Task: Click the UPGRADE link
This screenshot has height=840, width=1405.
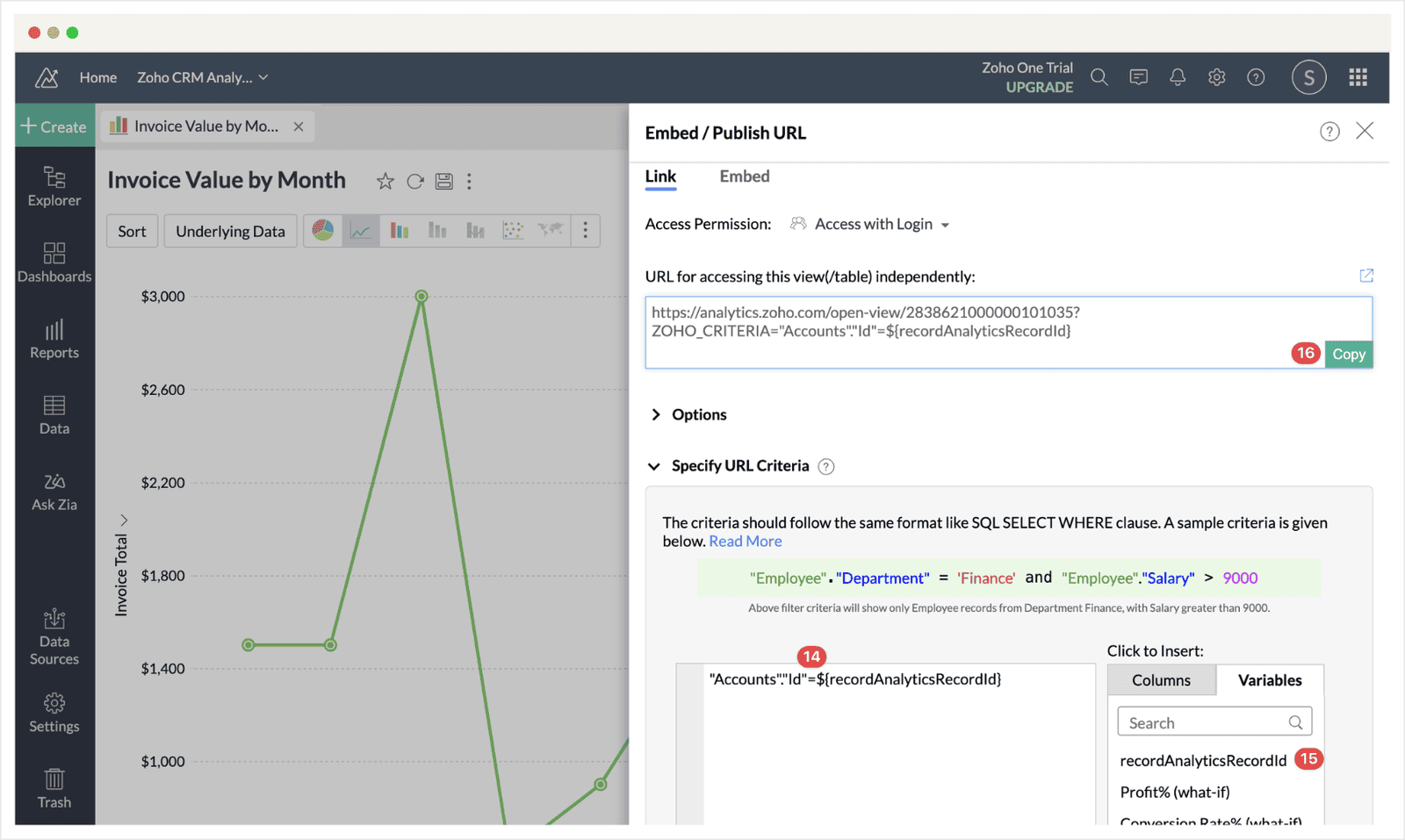Action: [1040, 87]
